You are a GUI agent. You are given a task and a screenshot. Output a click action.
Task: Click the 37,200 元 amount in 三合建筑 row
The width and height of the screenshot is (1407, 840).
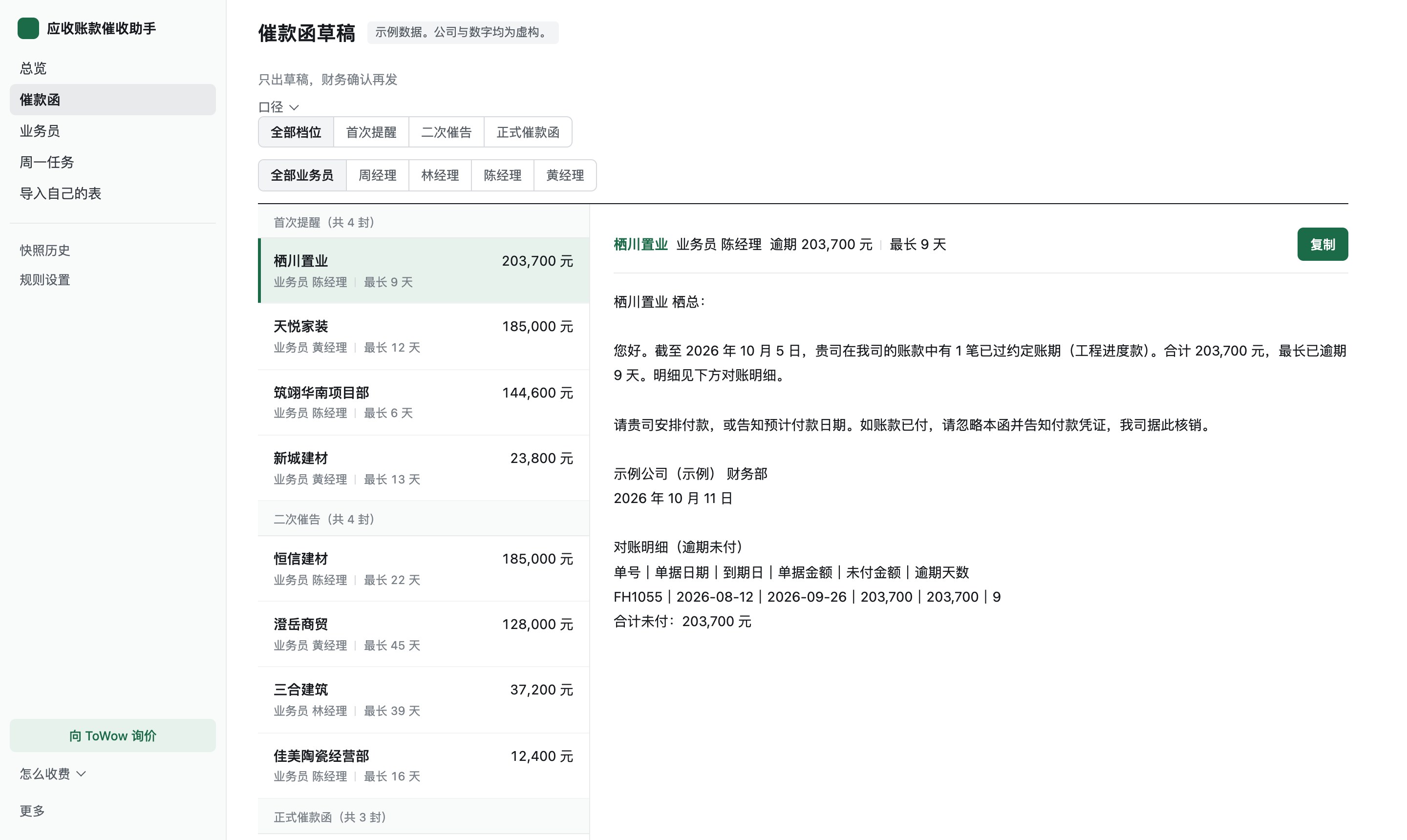(541, 690)
